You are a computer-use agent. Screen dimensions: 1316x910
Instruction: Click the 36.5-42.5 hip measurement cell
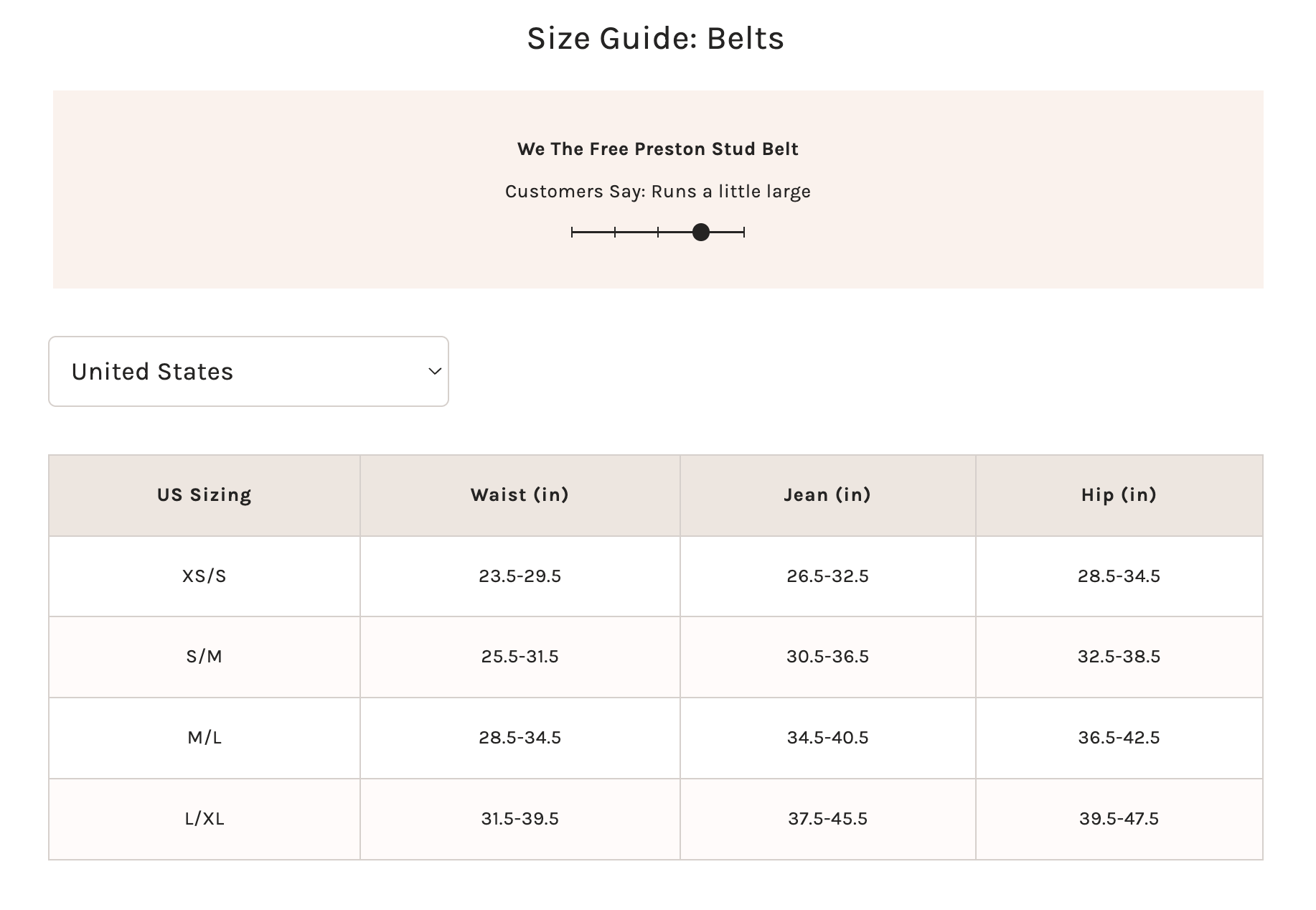click(x=1119, y=738)
